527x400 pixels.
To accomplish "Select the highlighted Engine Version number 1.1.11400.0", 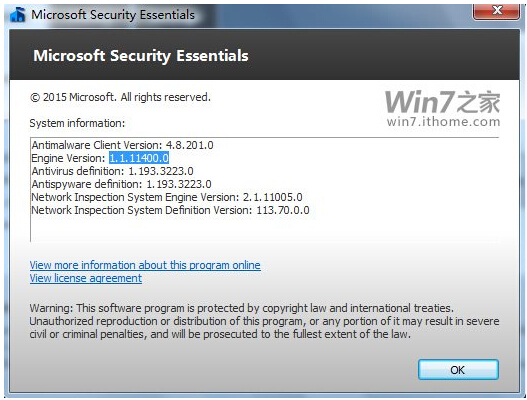I will coord(139,158).
